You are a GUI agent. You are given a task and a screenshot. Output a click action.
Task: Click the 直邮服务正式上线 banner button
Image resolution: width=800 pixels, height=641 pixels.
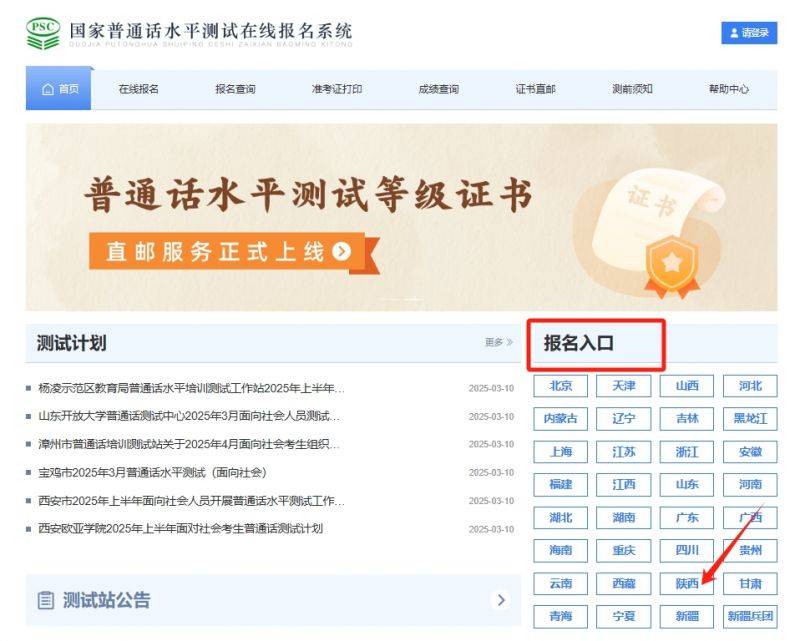(229, 252)
